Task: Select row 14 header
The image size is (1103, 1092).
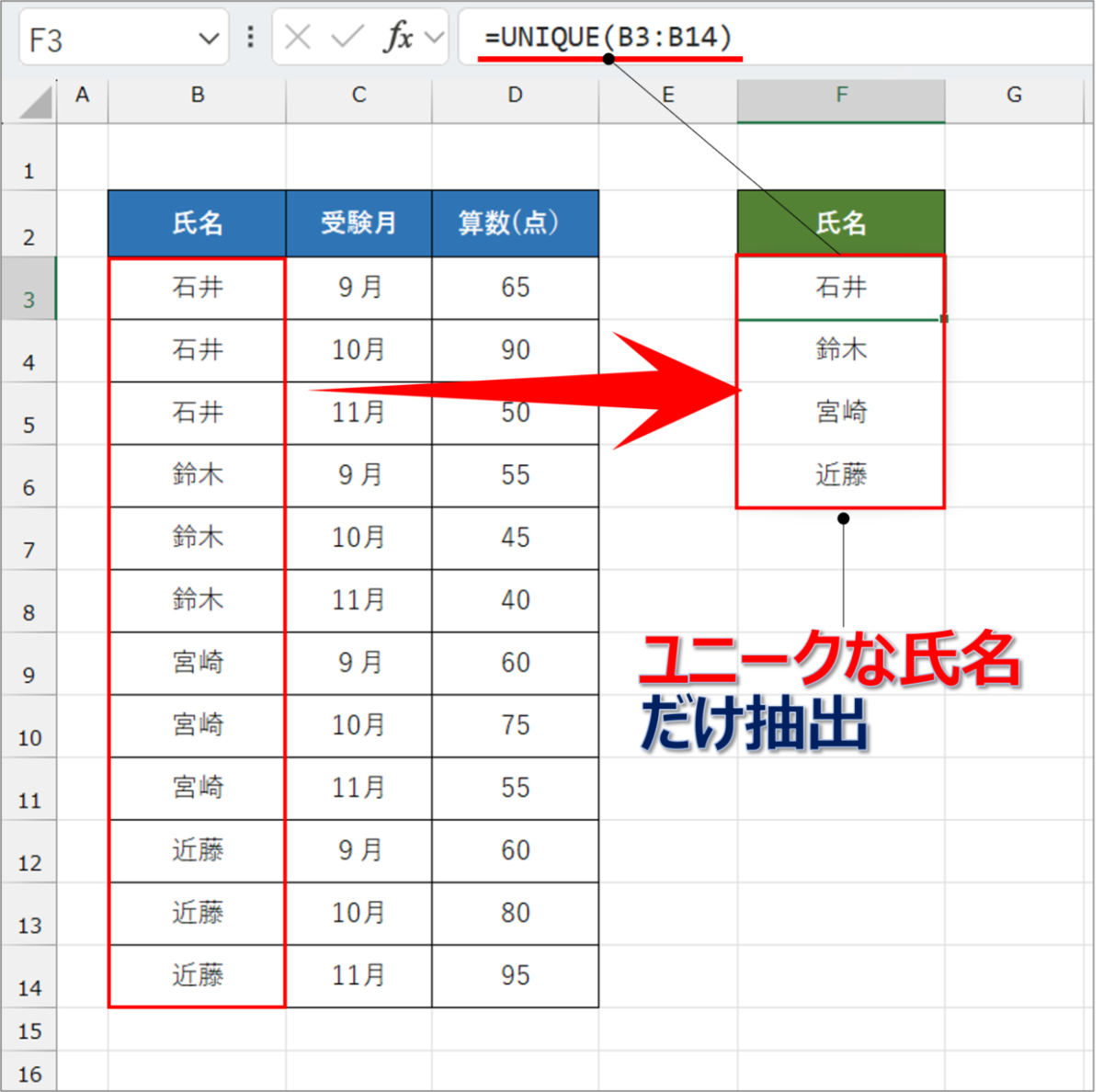Action: (x=28, y=977)
